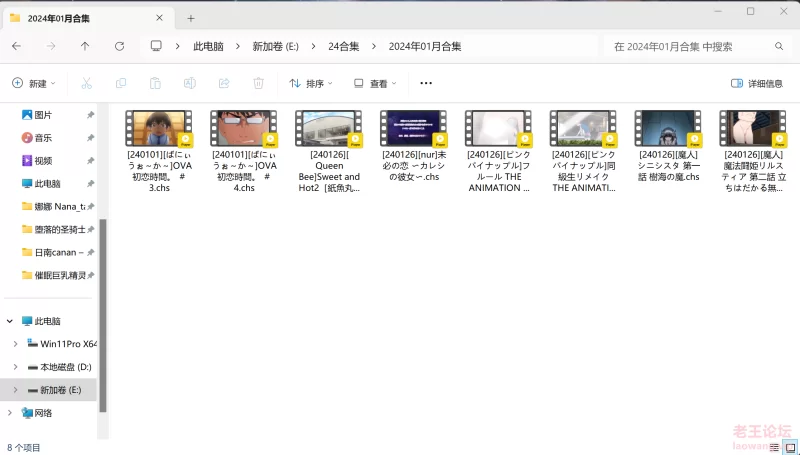This screenshot has height=455, width=800.
Task: Click the Share icon in toolbar
Action: (x=224, y=84)
